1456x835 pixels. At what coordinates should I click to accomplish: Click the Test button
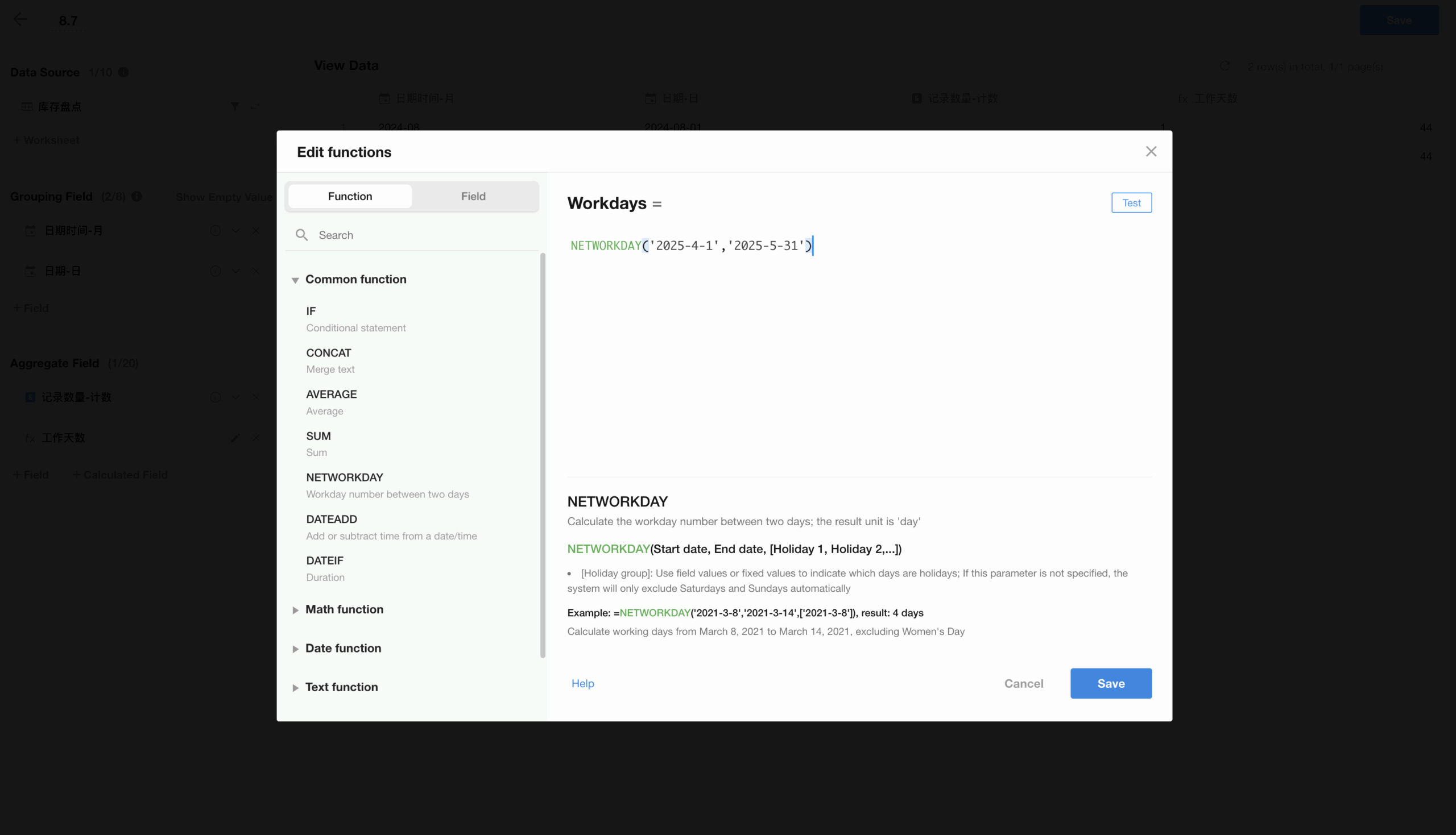1131,202
